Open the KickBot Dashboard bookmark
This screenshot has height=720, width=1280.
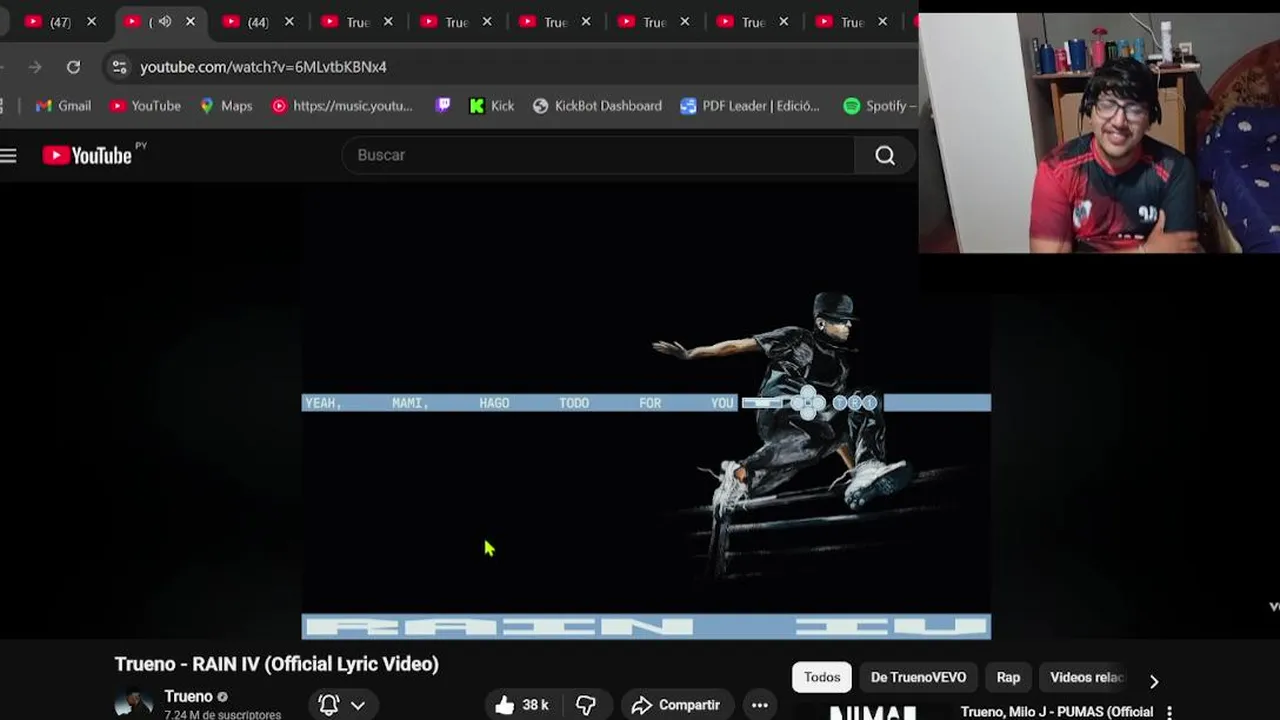(x=597, y=106)
